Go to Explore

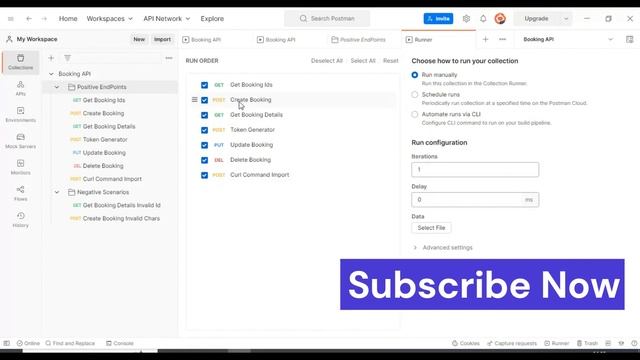[212, 19]
